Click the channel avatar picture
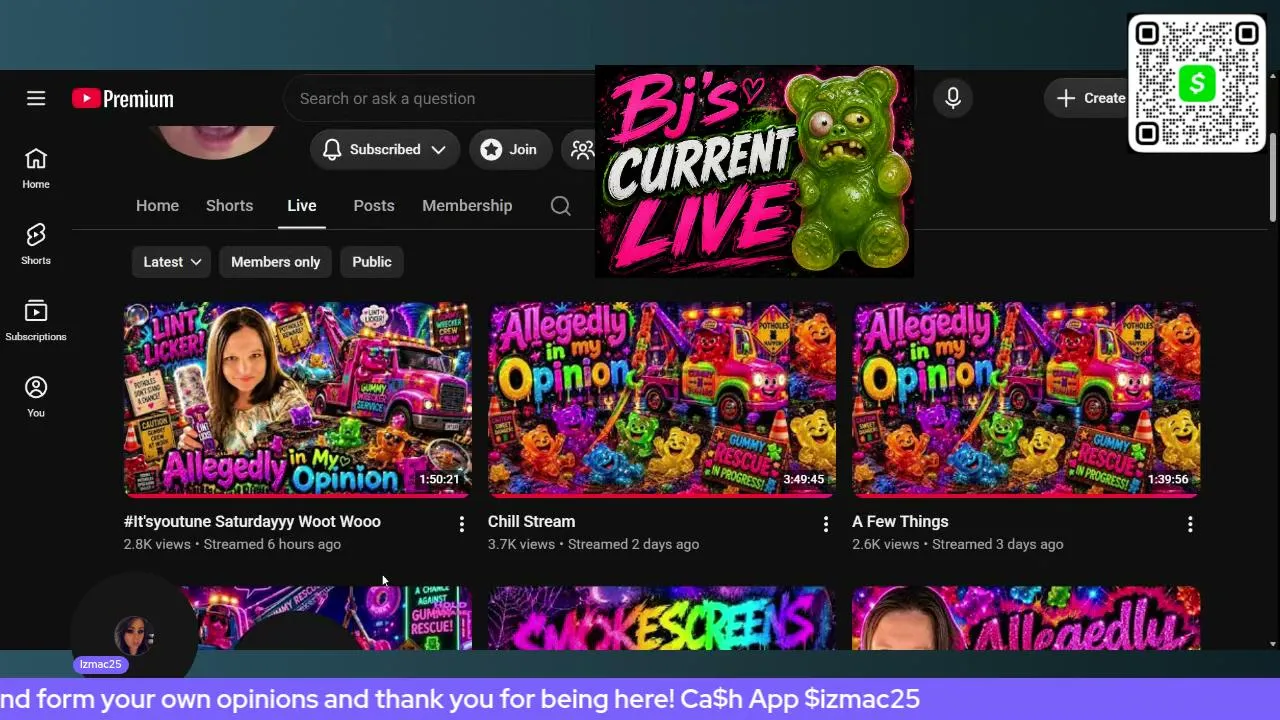Viewport: 1280px width, 720px height. 214,142
